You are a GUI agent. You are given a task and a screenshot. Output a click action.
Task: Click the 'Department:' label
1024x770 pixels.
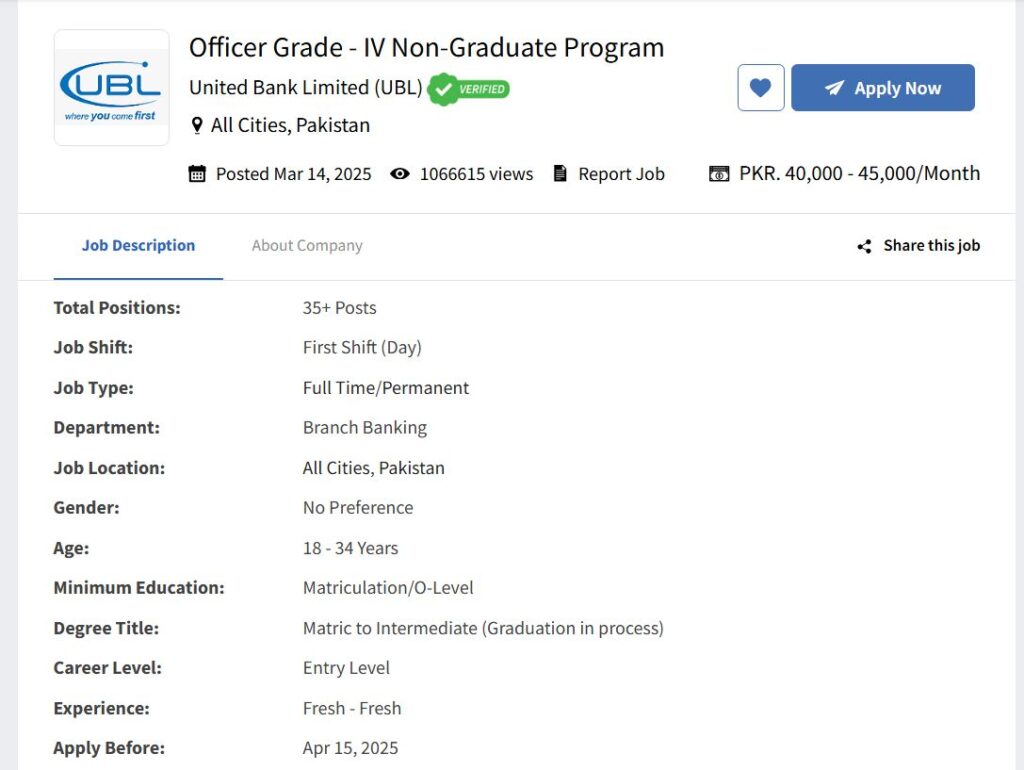coord(106,428)
